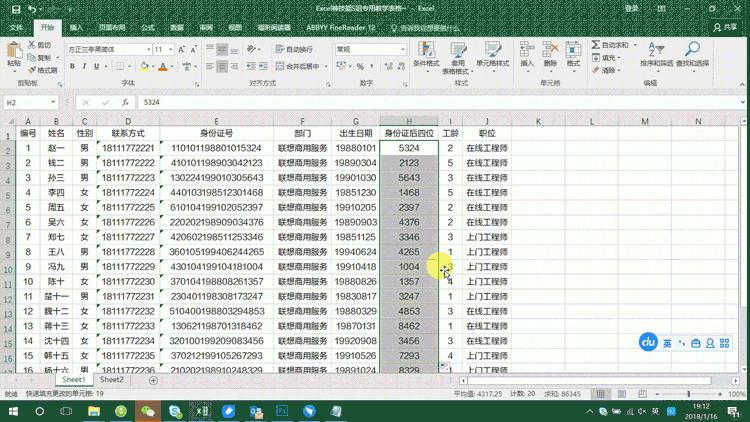The width and height of the screenshot is (750, 422).
Task: Increase font size with larger A icon
Action: click(x=181, y=49)
